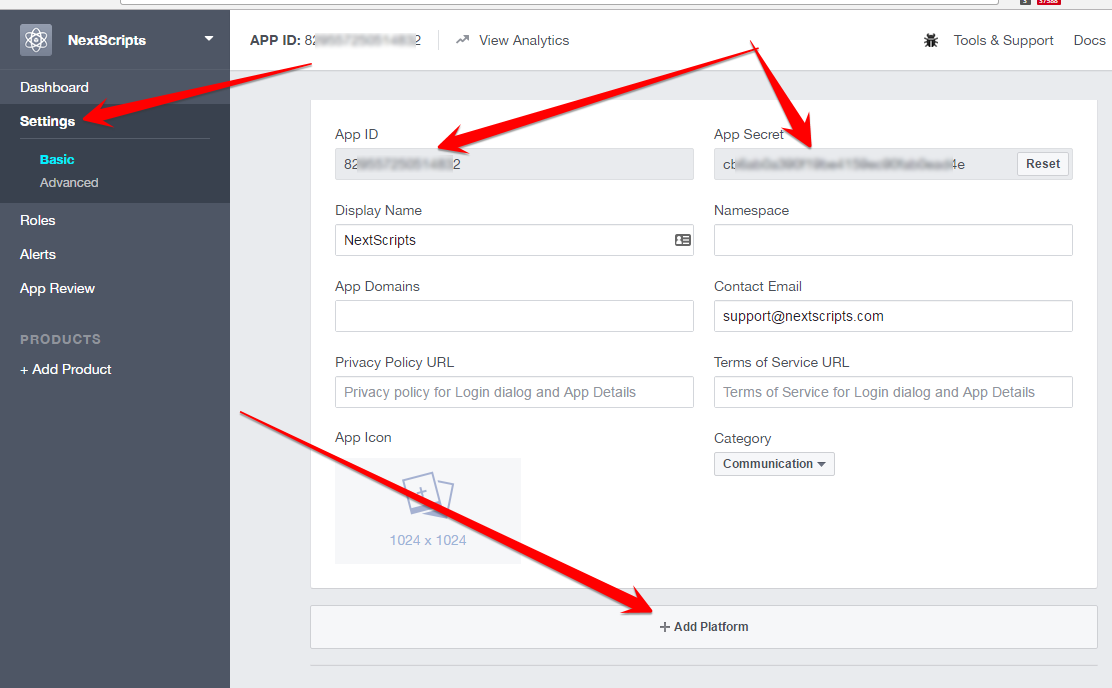Click the bug icon beside Tools & Support

[930, 40]
